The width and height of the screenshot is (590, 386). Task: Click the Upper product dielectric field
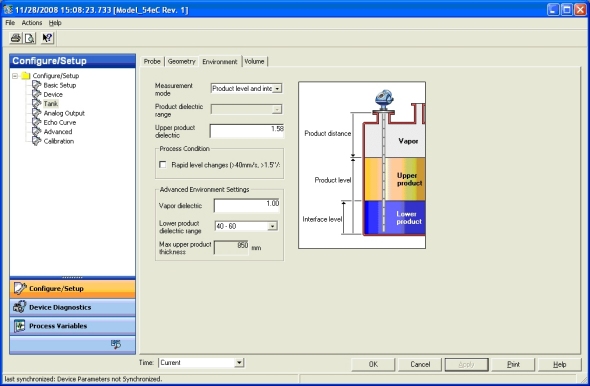[247, 131]
